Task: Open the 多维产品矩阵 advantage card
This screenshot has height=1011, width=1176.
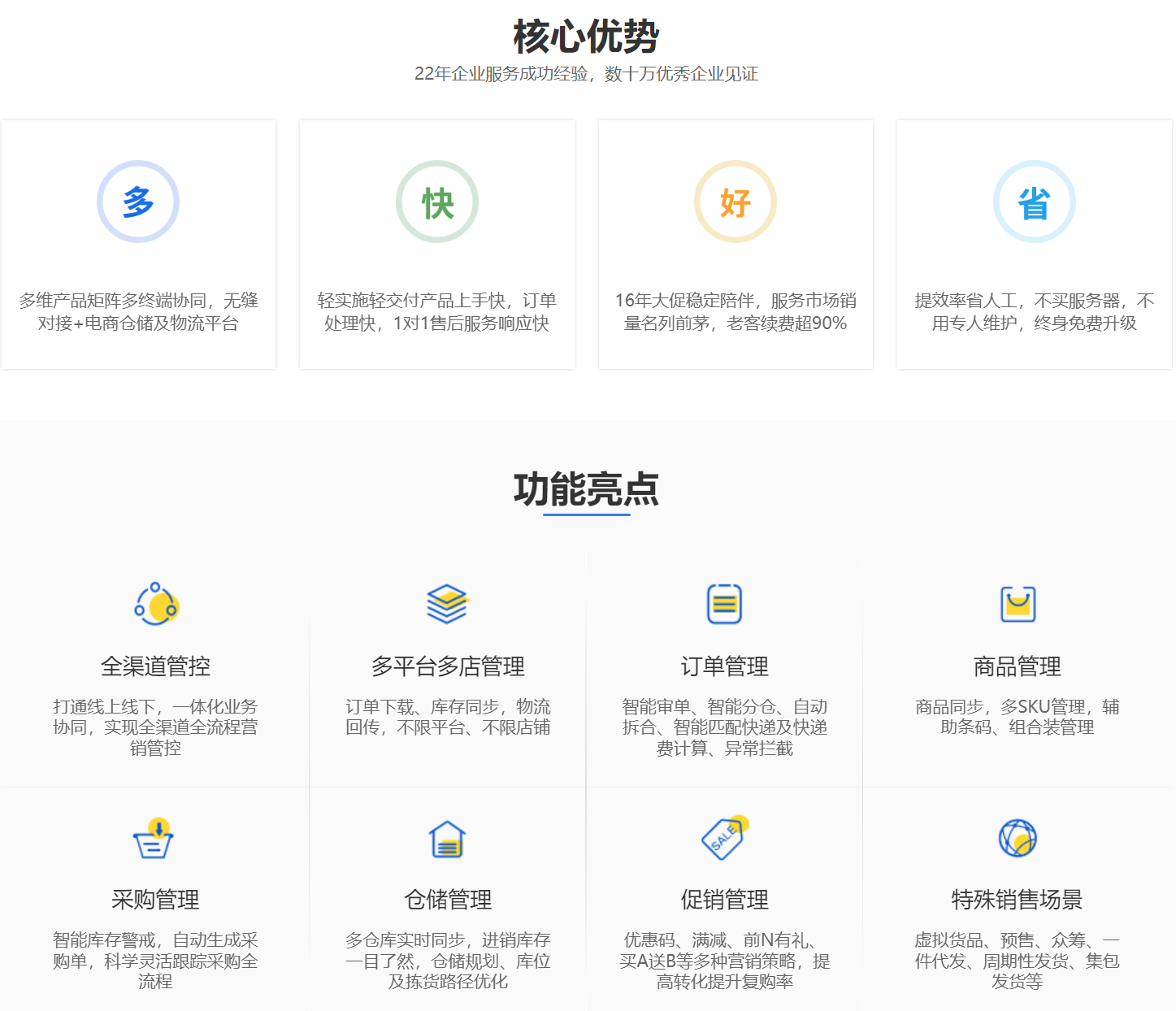Action: [138, 243]
